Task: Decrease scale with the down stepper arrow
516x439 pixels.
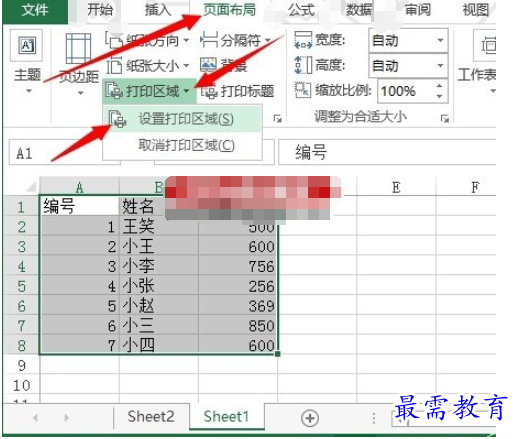Action: [x=440, y=96]
